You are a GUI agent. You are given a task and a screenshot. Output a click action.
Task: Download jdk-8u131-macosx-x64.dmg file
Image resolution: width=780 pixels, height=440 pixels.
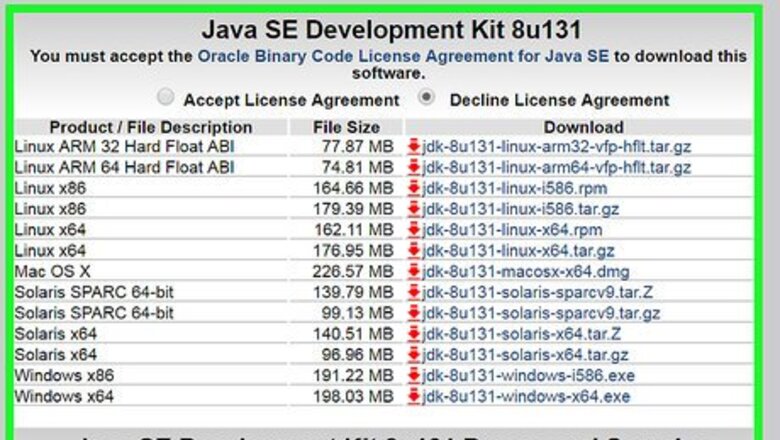(526, 272)
